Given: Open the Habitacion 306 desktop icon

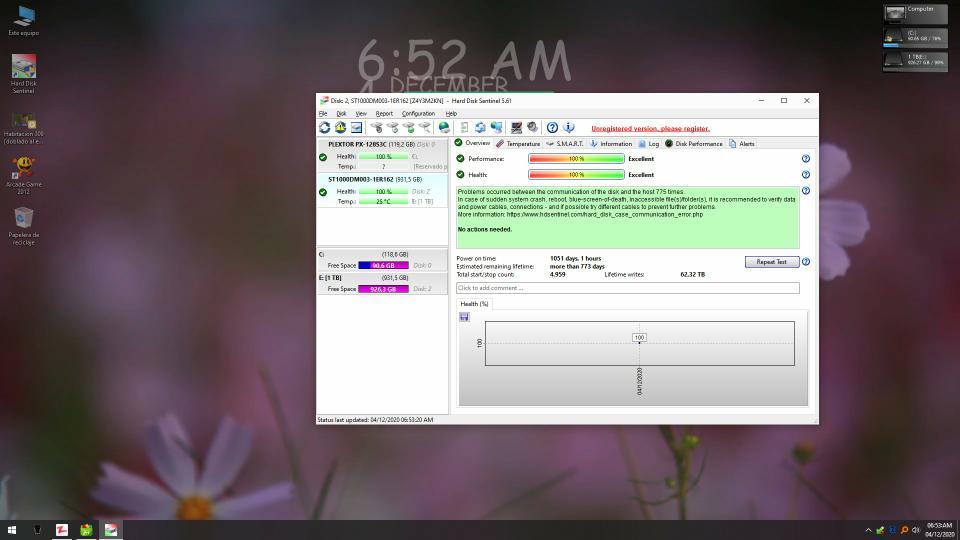Looking at the screenshot, I should coord(23,129).
